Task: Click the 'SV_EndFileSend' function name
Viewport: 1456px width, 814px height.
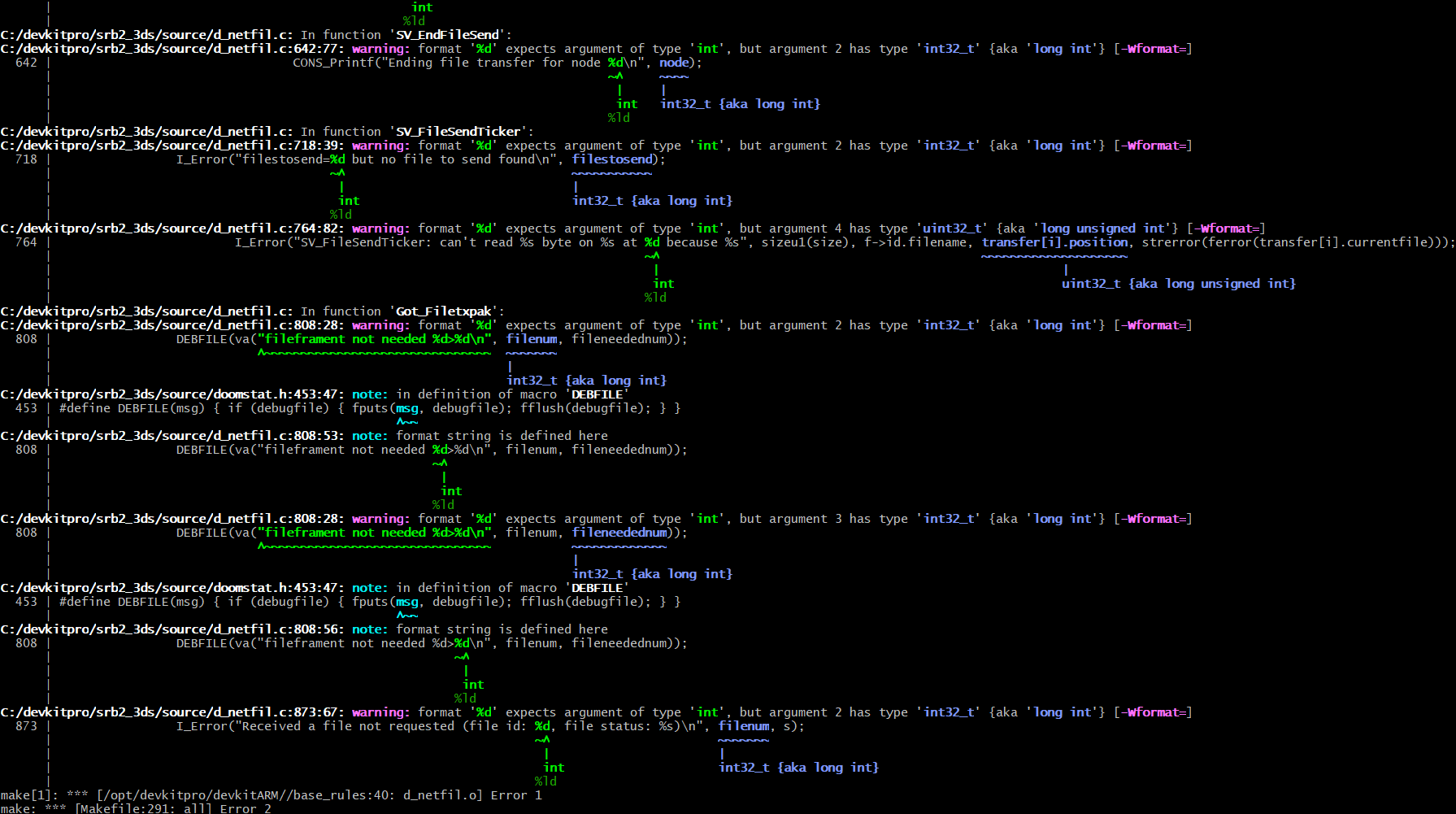Action: click(x=447, y=35)
